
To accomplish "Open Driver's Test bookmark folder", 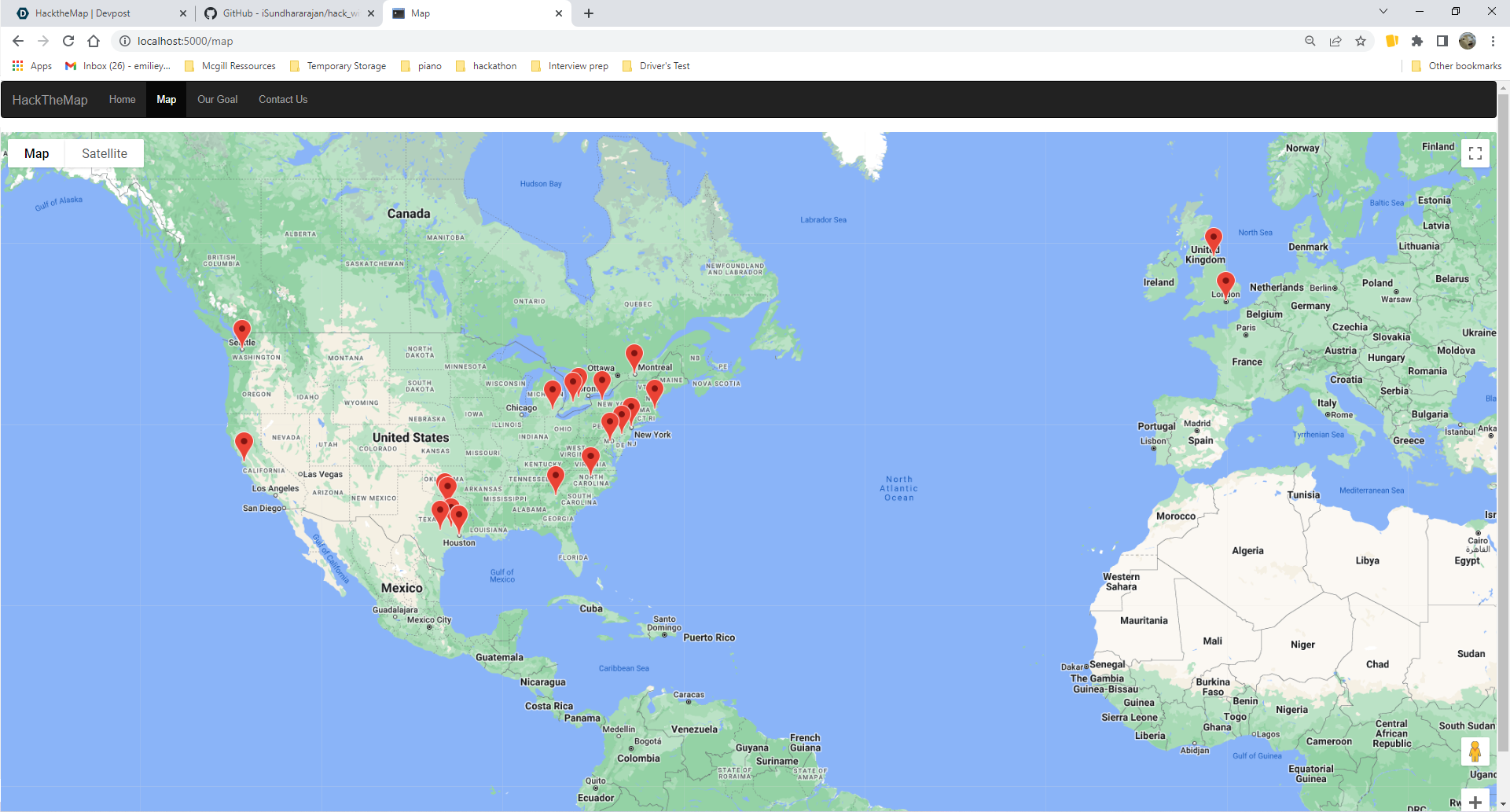I will [x=656, y=66].
